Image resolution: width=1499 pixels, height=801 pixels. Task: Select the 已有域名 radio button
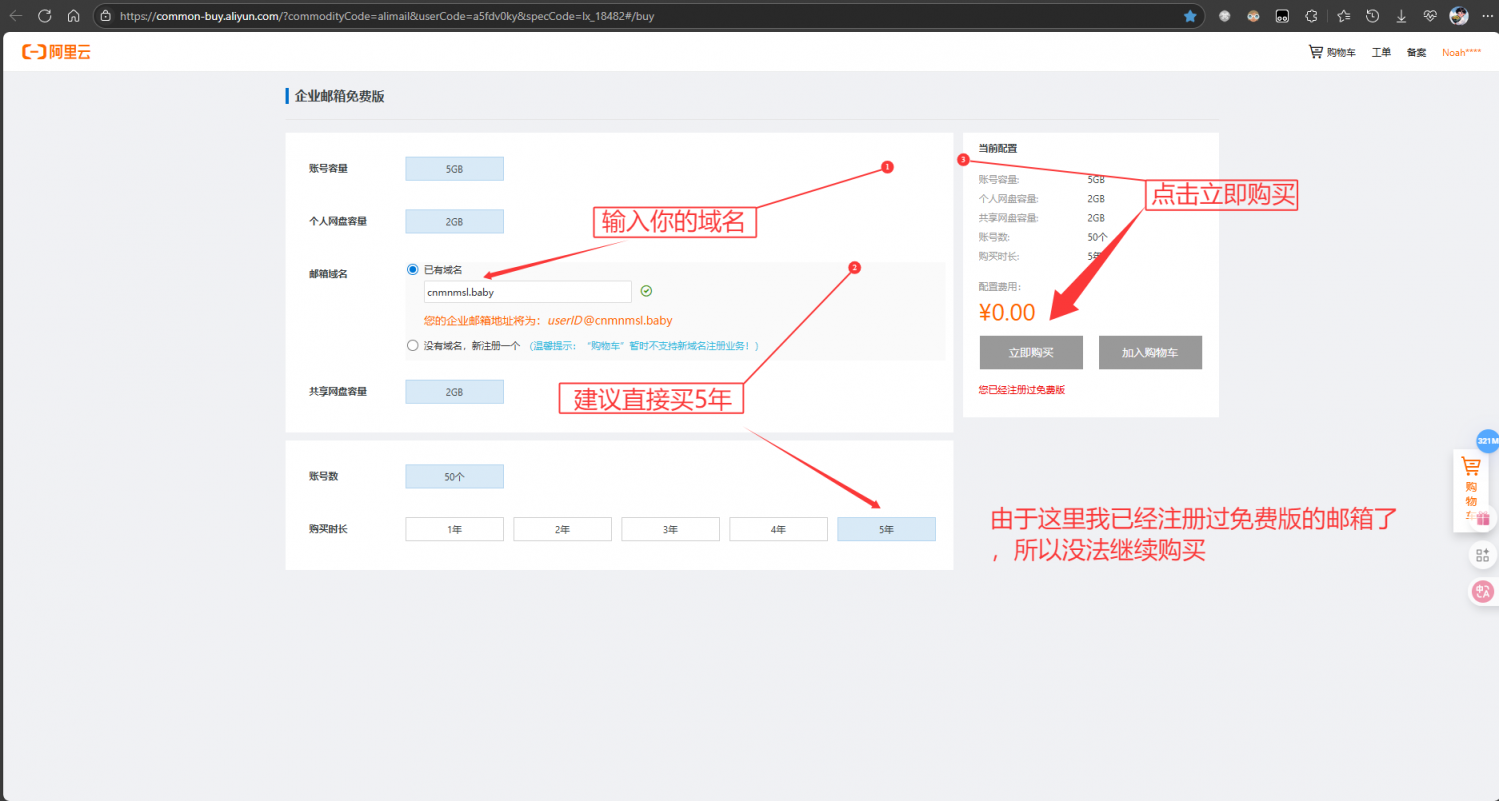[412, 269]
